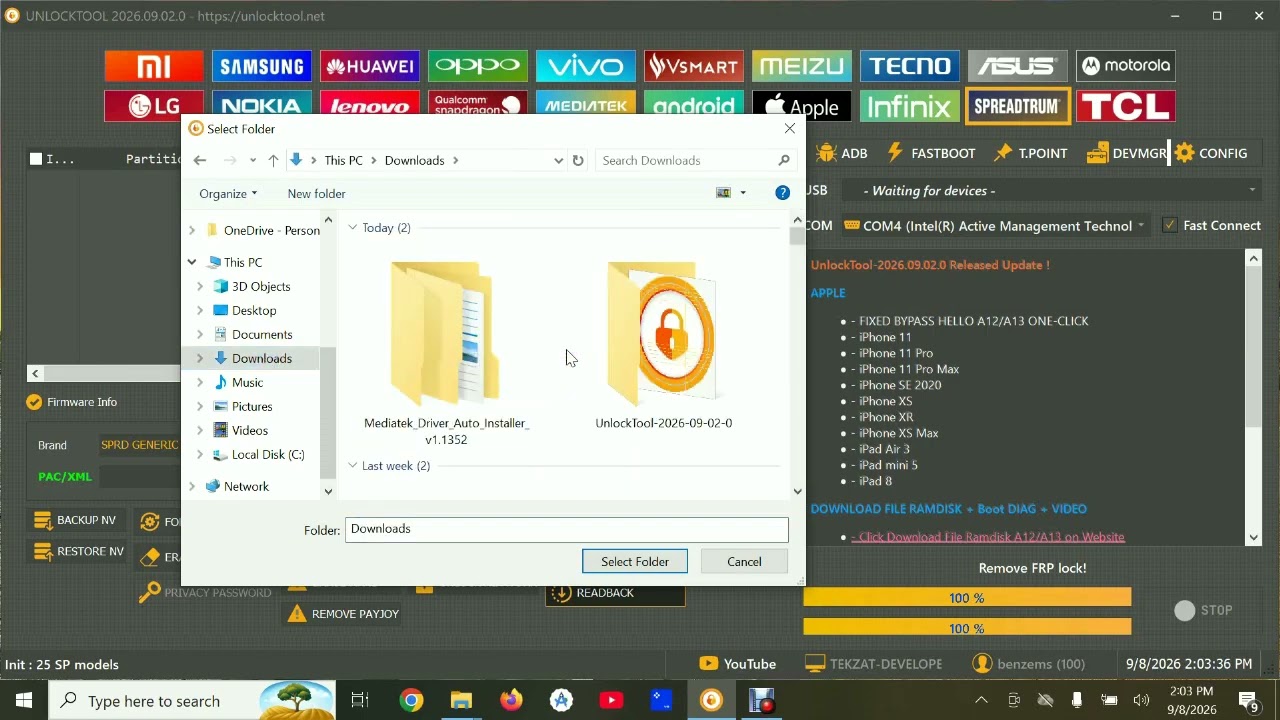Select the MI brand tab
1280x720 pixels.
(x=154, y=66)
